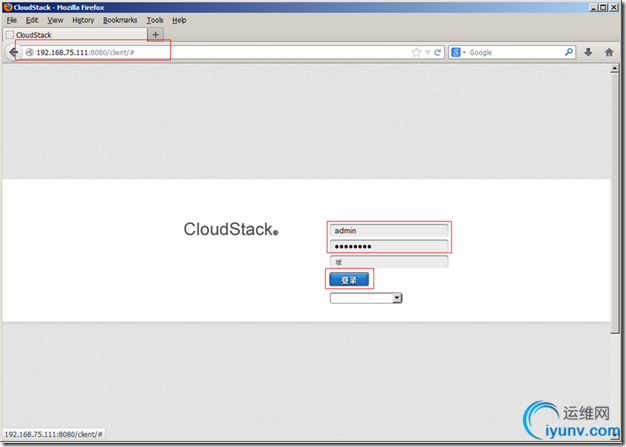Open a new tab with plus button

156,35
